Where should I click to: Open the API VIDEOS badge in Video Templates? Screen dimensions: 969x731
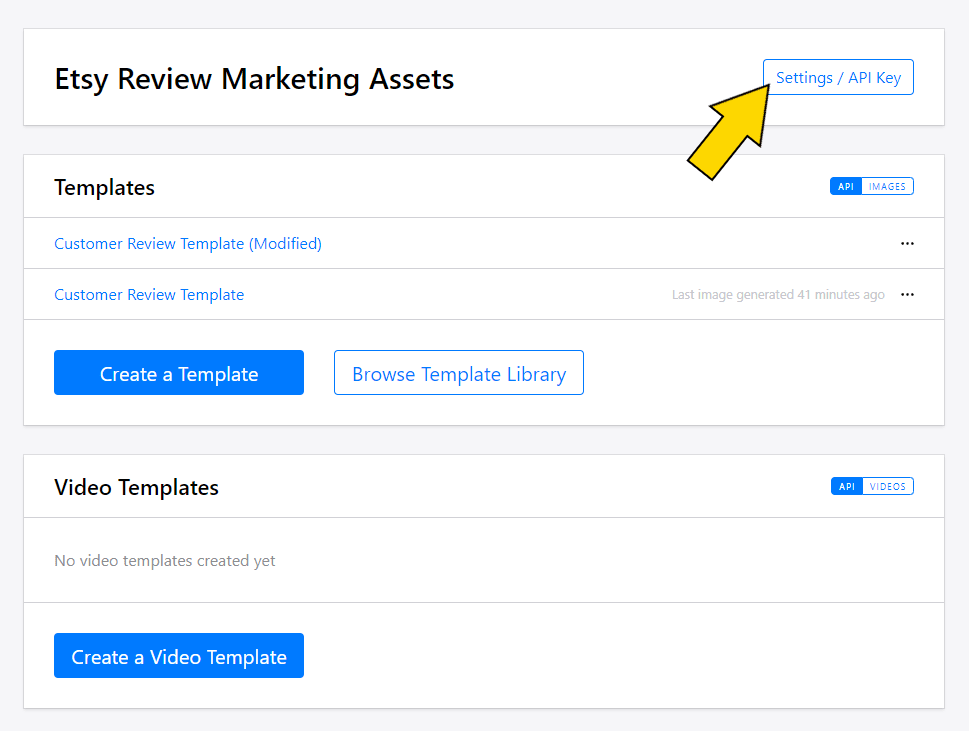(x=872, y=486)
